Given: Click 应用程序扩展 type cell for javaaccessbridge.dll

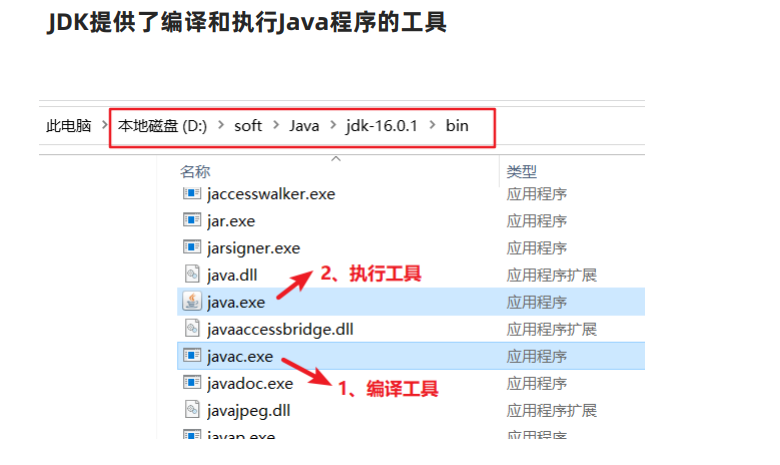Looking at the screenshot, I should pos(551,329).
